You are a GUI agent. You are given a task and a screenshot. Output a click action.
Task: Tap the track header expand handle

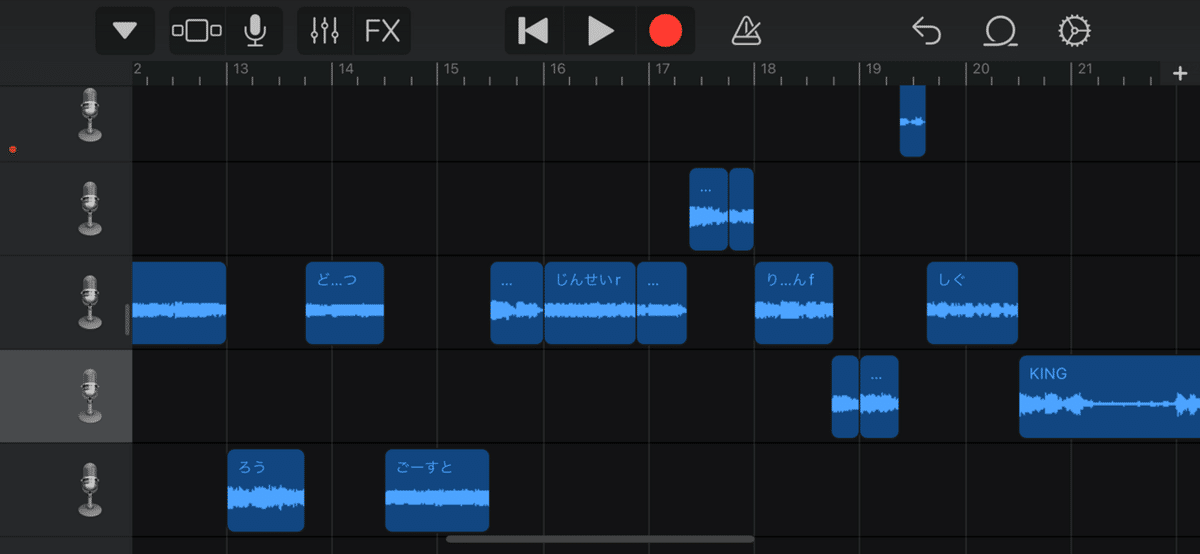127,319
